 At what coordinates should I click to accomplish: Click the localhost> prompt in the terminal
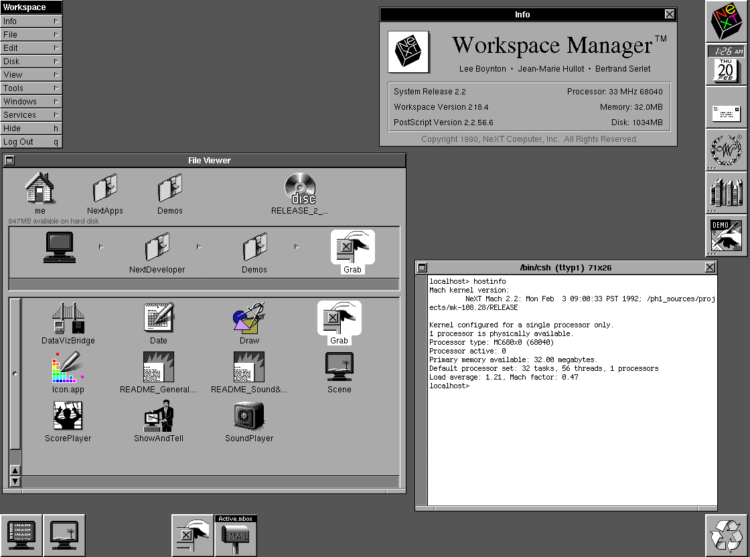pos(450,386)
